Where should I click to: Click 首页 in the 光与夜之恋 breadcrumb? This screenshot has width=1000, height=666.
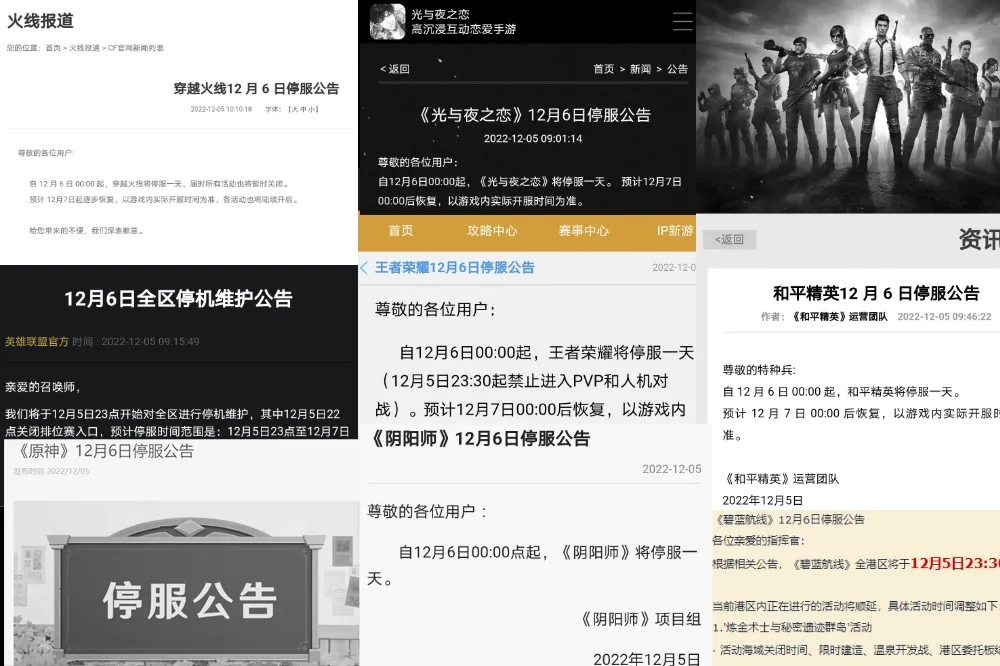tap(603, 69)
